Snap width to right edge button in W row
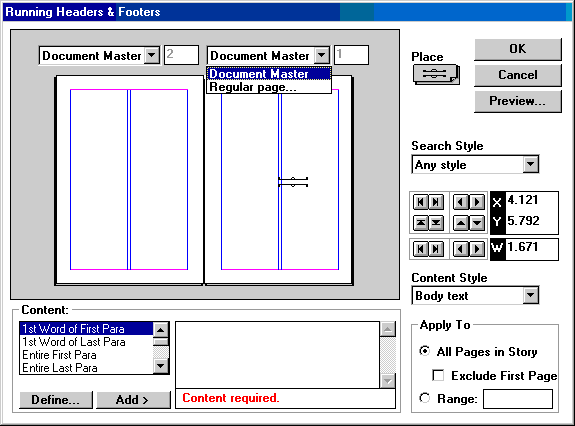 (436, 249)
